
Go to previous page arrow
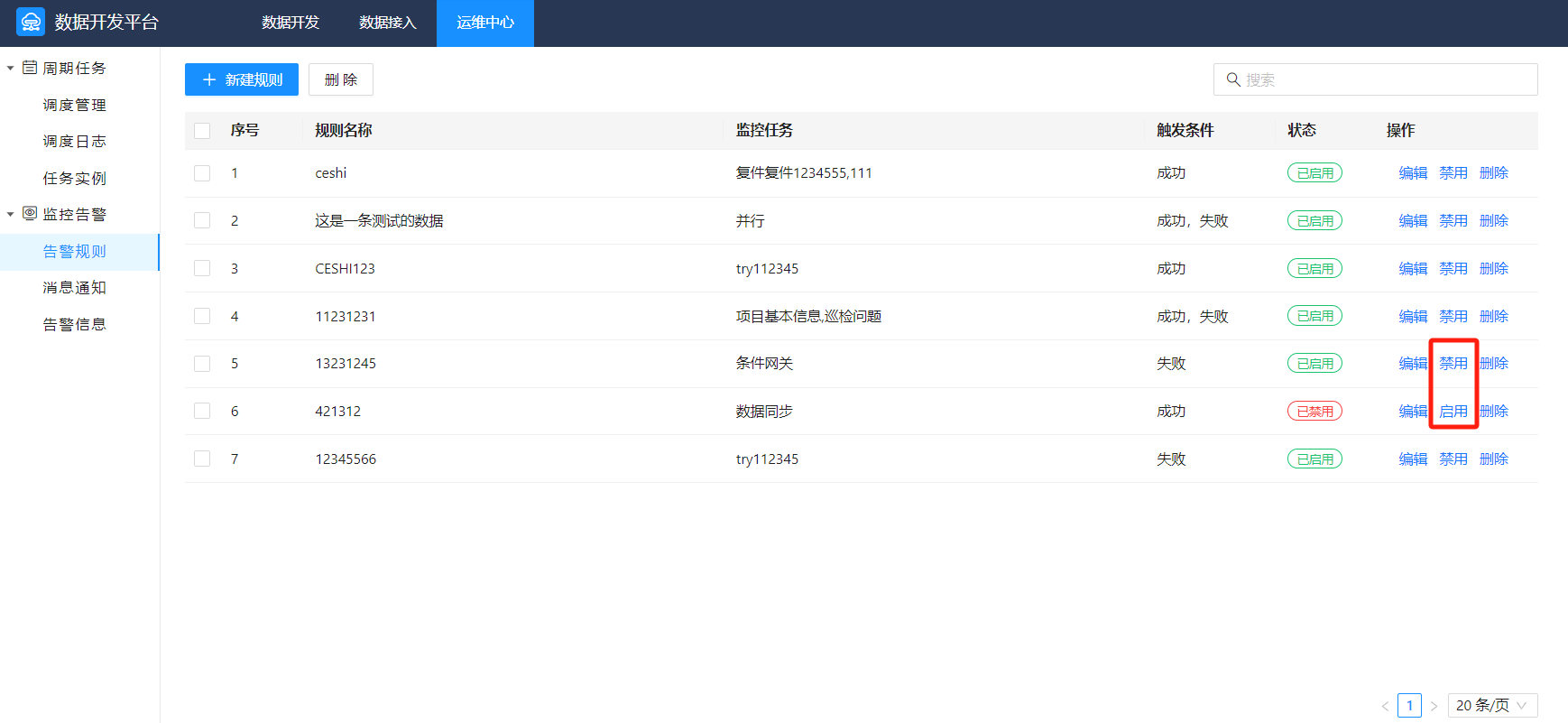click(x=1385, y=706)
